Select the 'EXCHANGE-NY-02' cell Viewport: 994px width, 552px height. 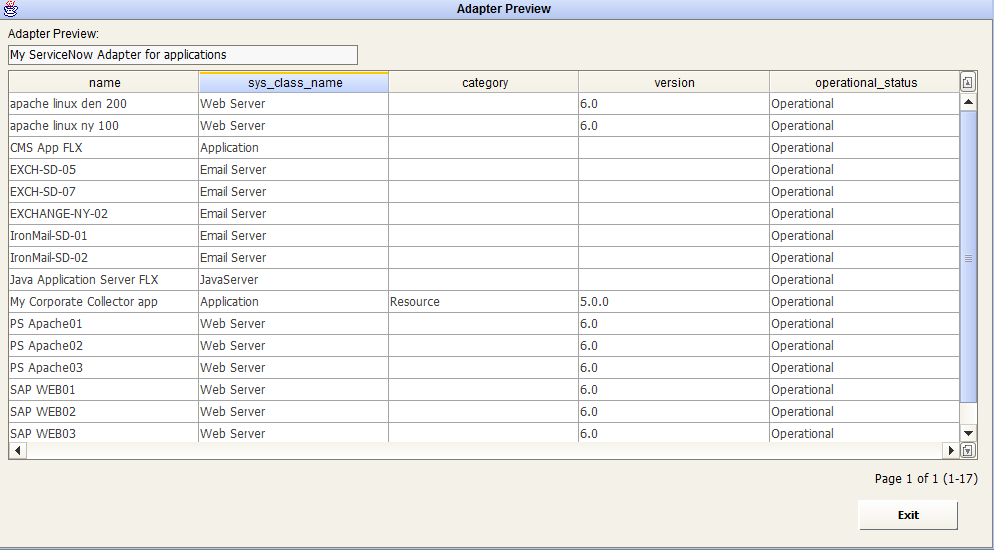(104, 214)
